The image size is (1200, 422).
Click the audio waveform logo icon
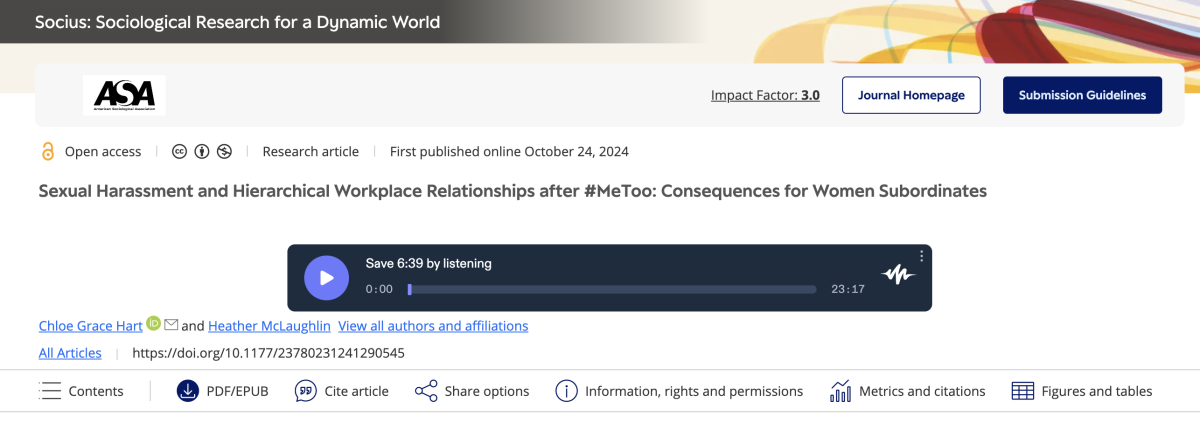tap(898, 275)
